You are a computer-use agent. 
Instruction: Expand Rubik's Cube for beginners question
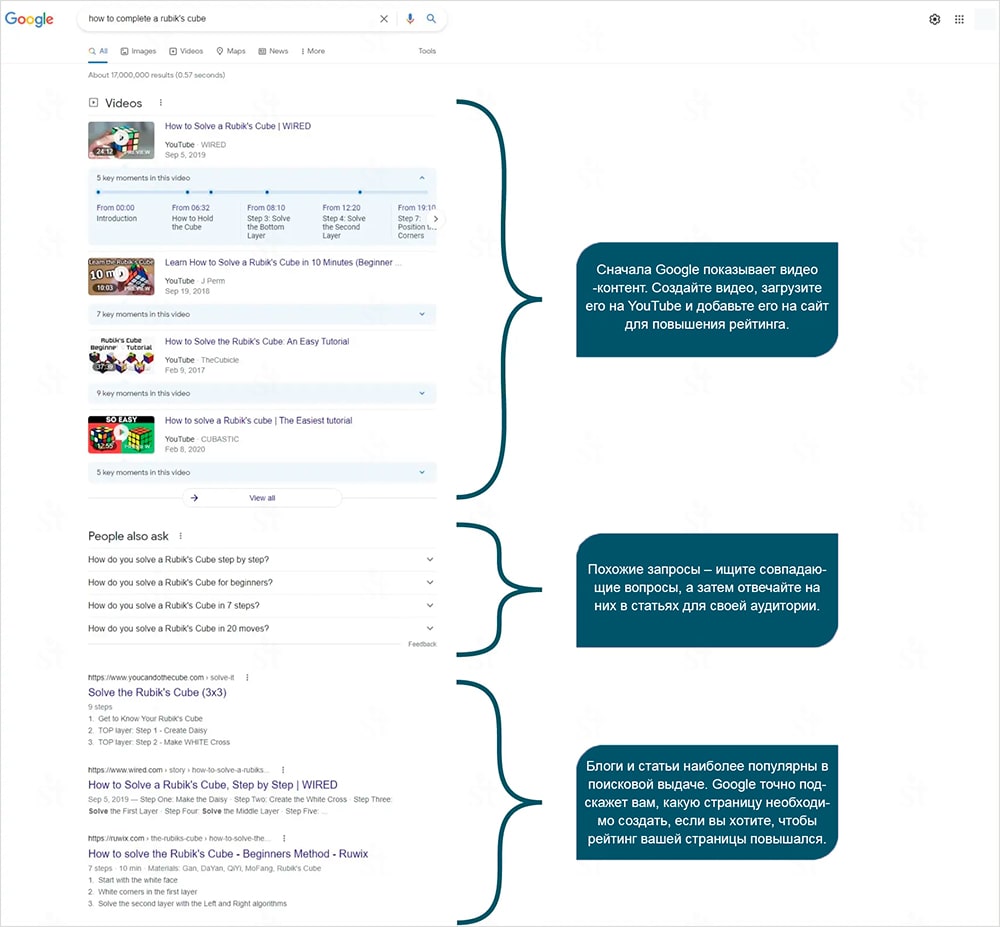click(261, 582)
